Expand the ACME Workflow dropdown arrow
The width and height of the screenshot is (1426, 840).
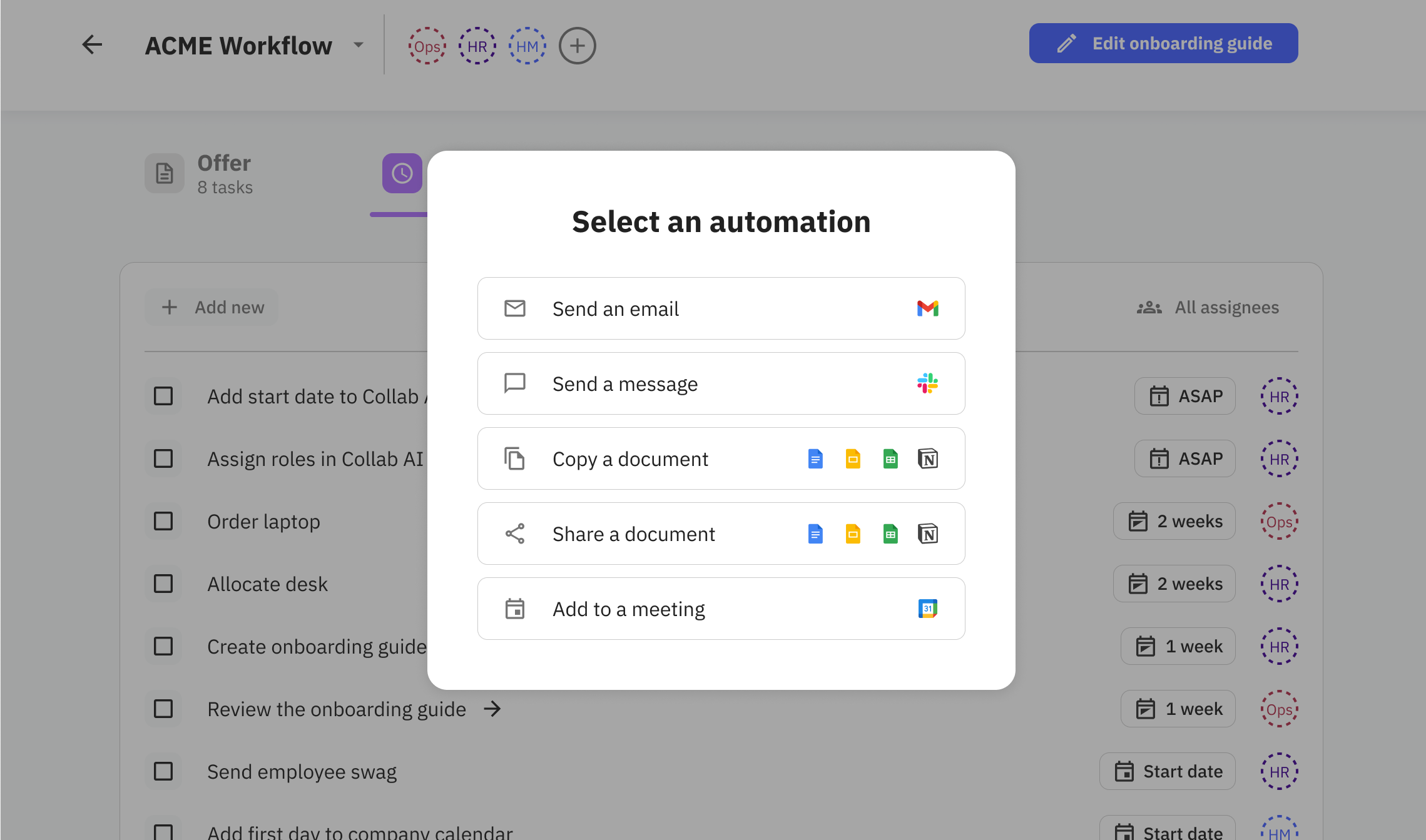point(358,45)
